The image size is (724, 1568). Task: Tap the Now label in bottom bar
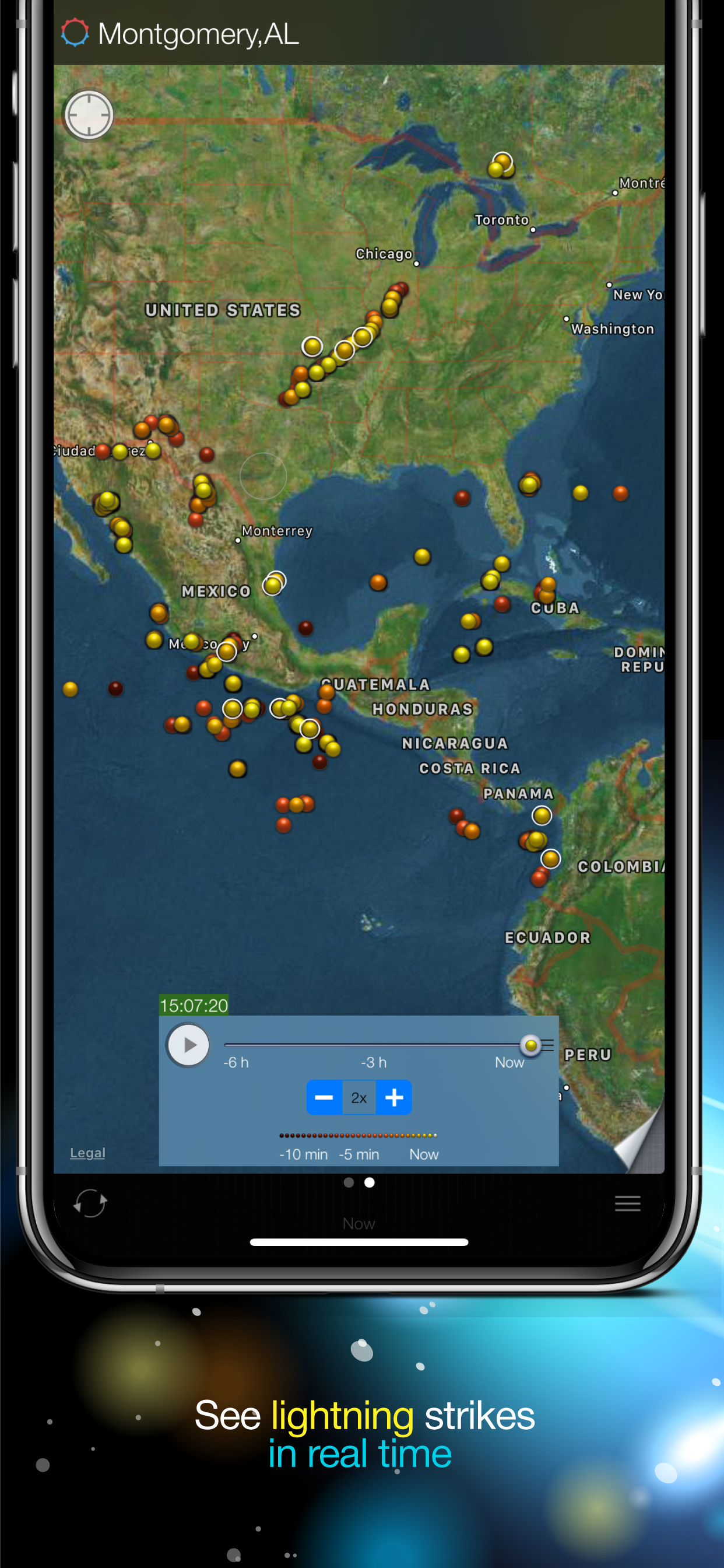pos(359,1223)
